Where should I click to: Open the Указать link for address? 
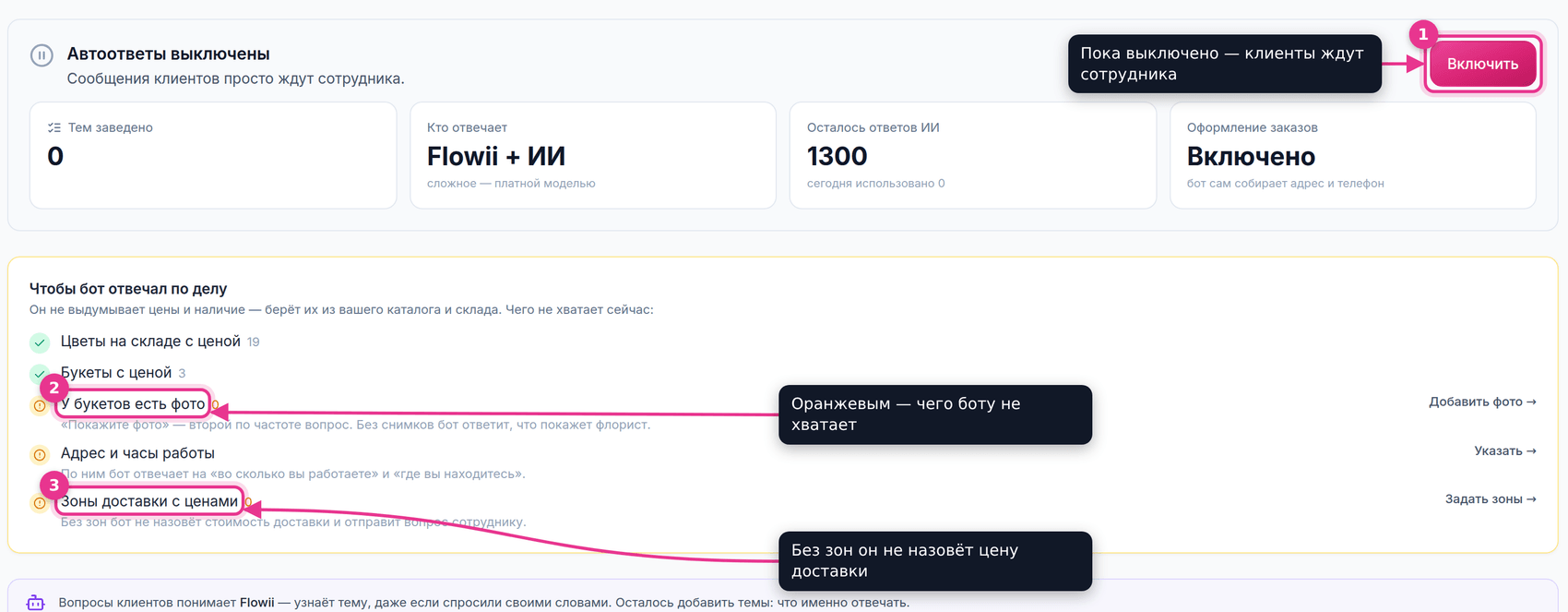click(x=1505, y=450)
